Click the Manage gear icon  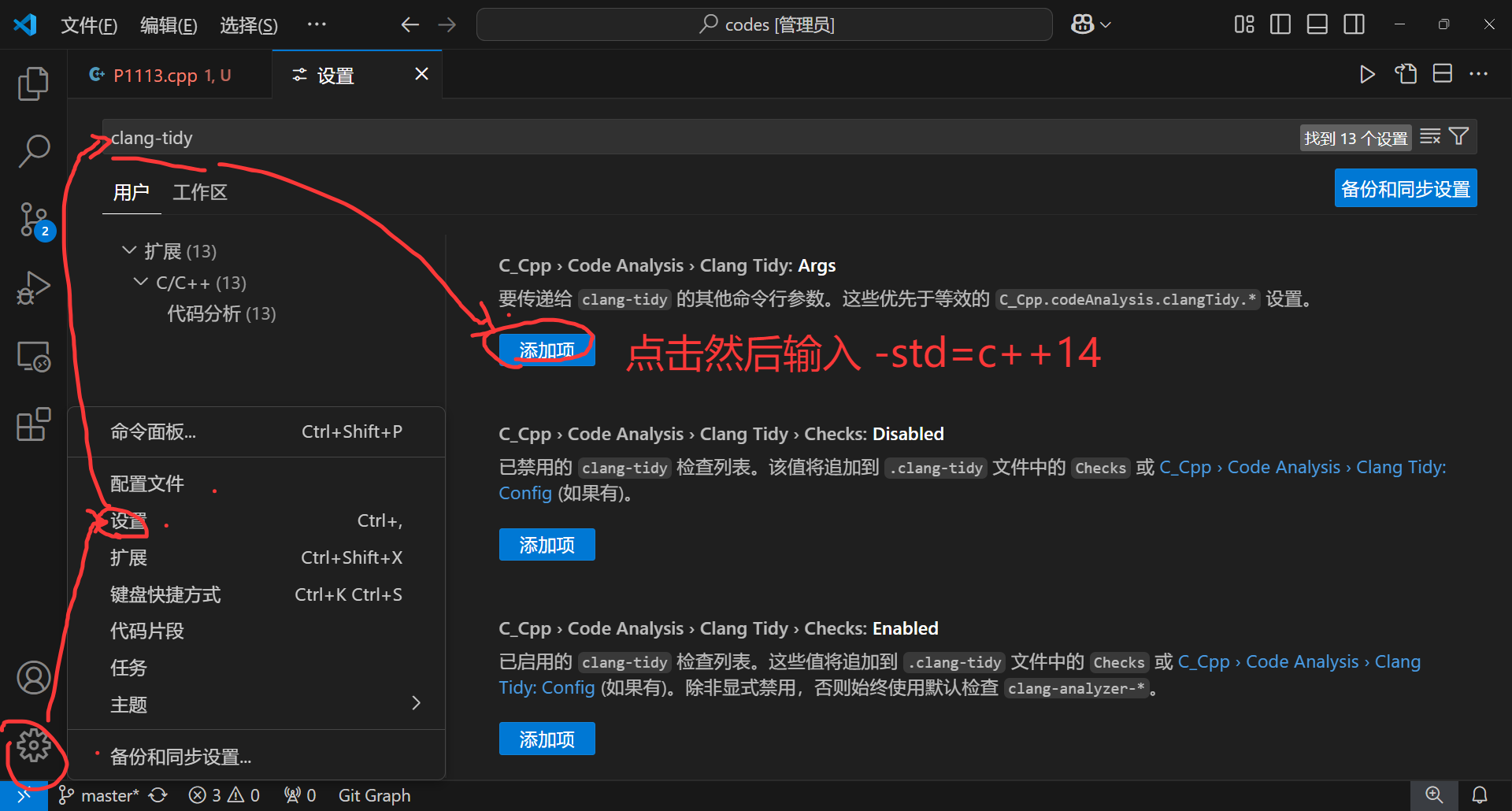(x=33, y=745)
